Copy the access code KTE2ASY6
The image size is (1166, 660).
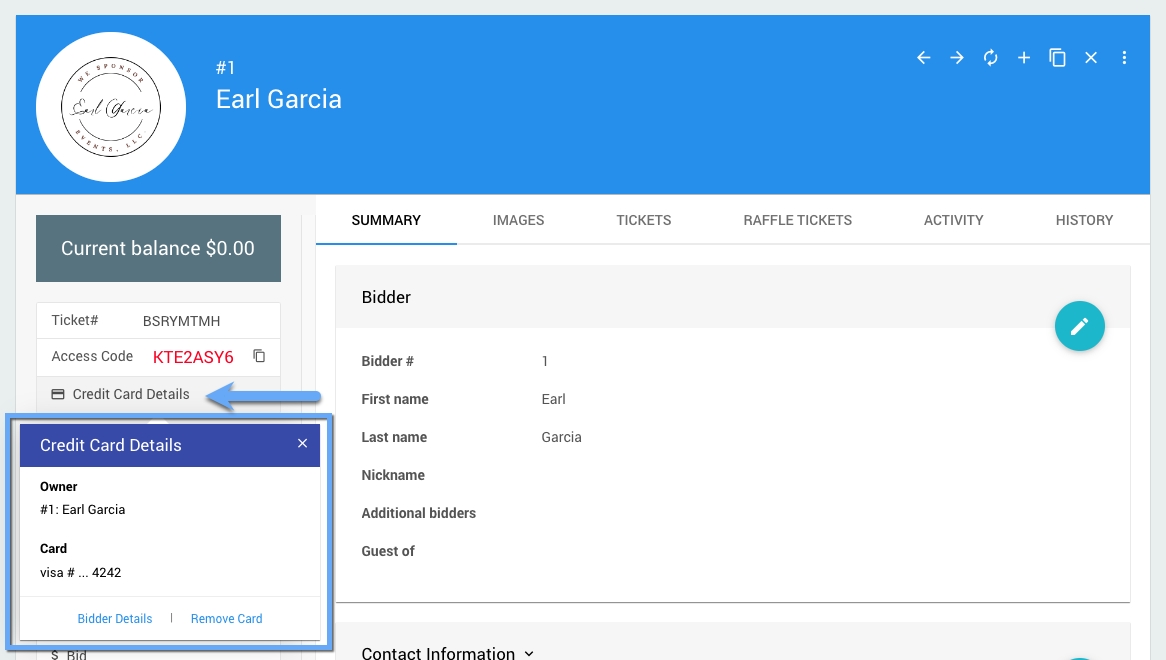(259, 356)
